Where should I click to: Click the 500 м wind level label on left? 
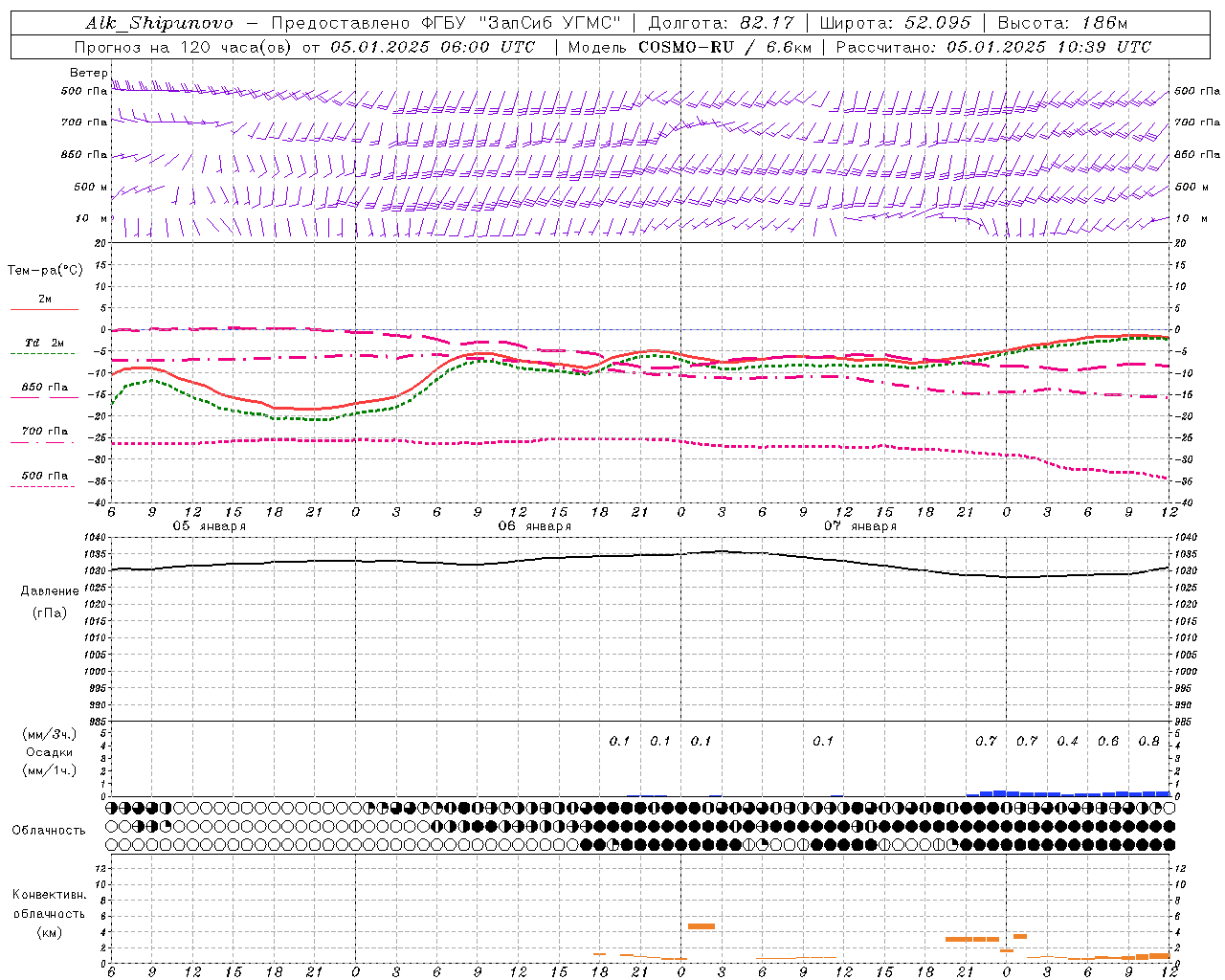(x=91, y=187)
